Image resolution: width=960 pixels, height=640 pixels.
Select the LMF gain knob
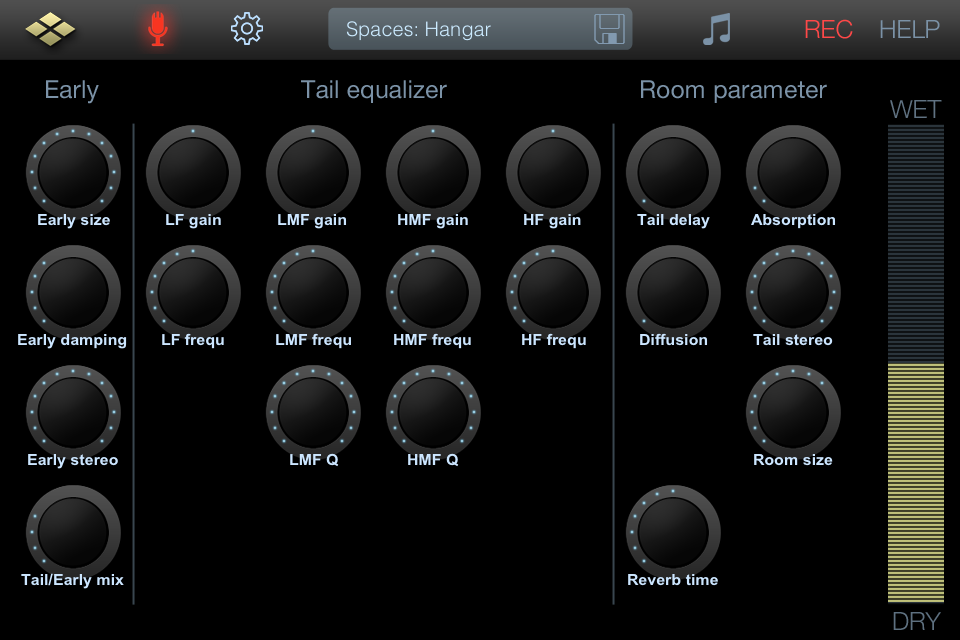coord(313,172)
